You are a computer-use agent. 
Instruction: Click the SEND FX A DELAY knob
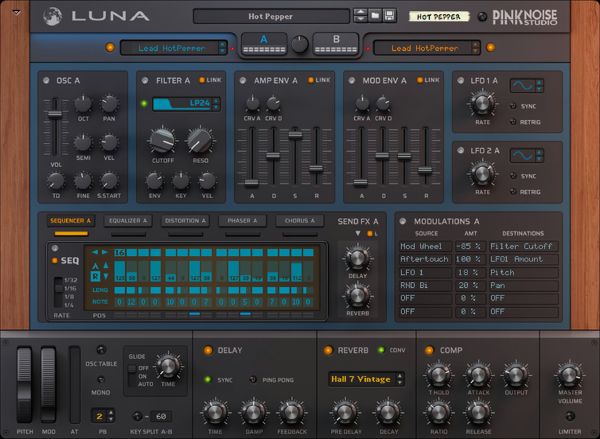point(357,259)
